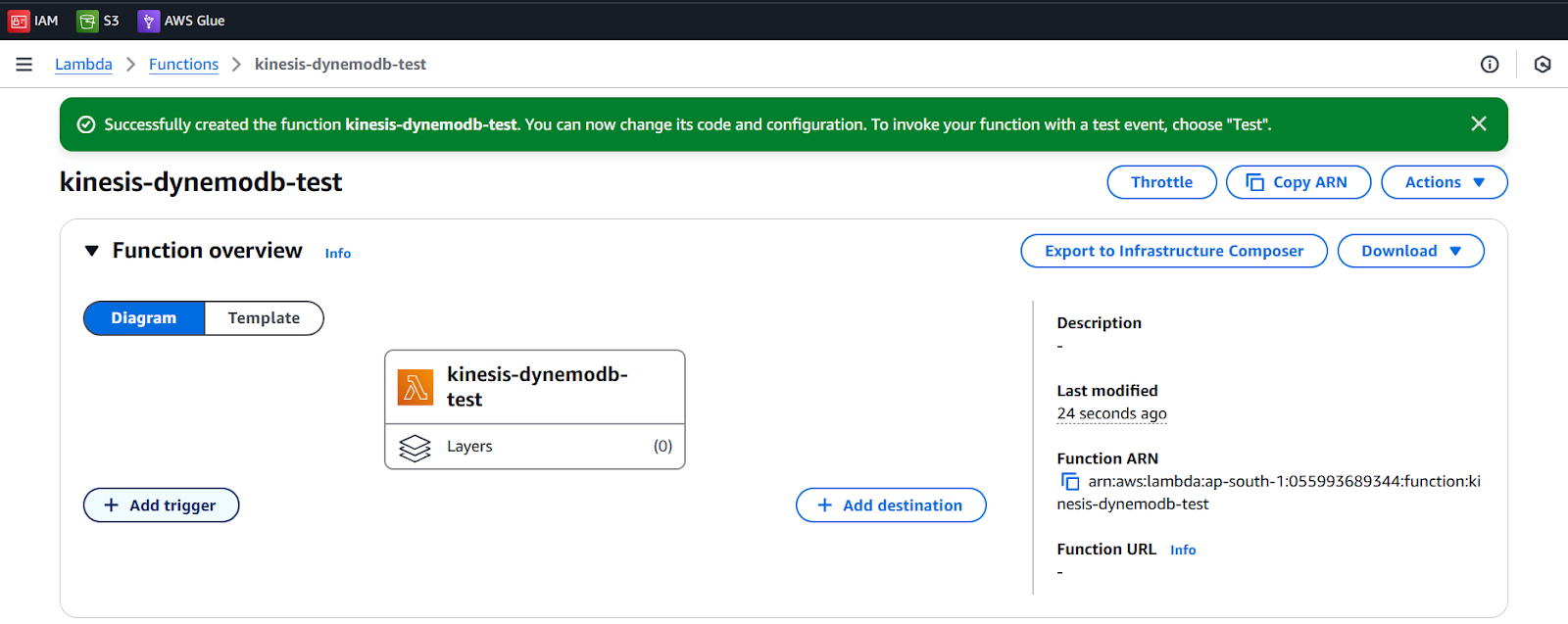Go to the Lambda breadcrumb link

[83, 65]
